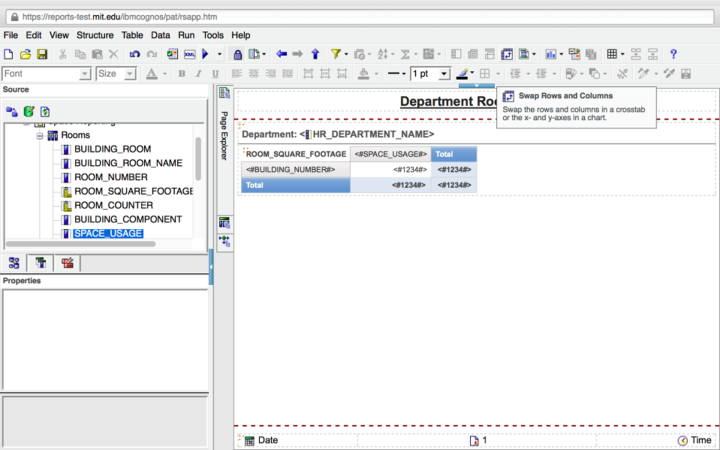The width and height of the screenshot is (720, 450).
Task: Click the Save report icon
Action: [42, 54]
